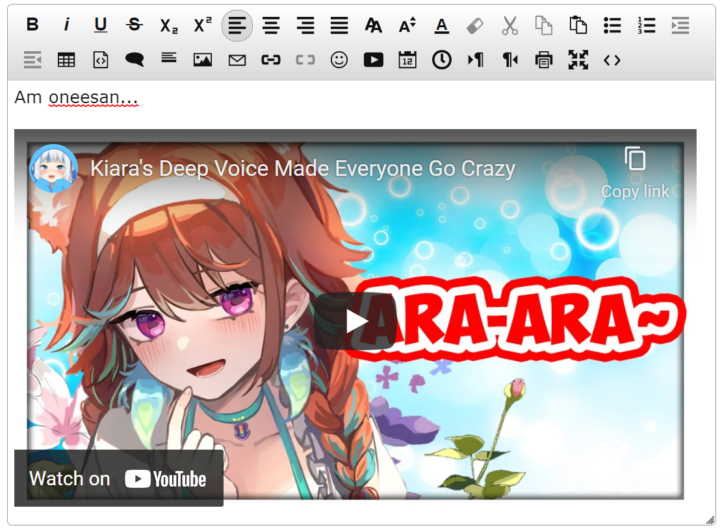The image size is (720, 532).
Task: Apply subscript formatting
Action: click(x=169, y=25)
